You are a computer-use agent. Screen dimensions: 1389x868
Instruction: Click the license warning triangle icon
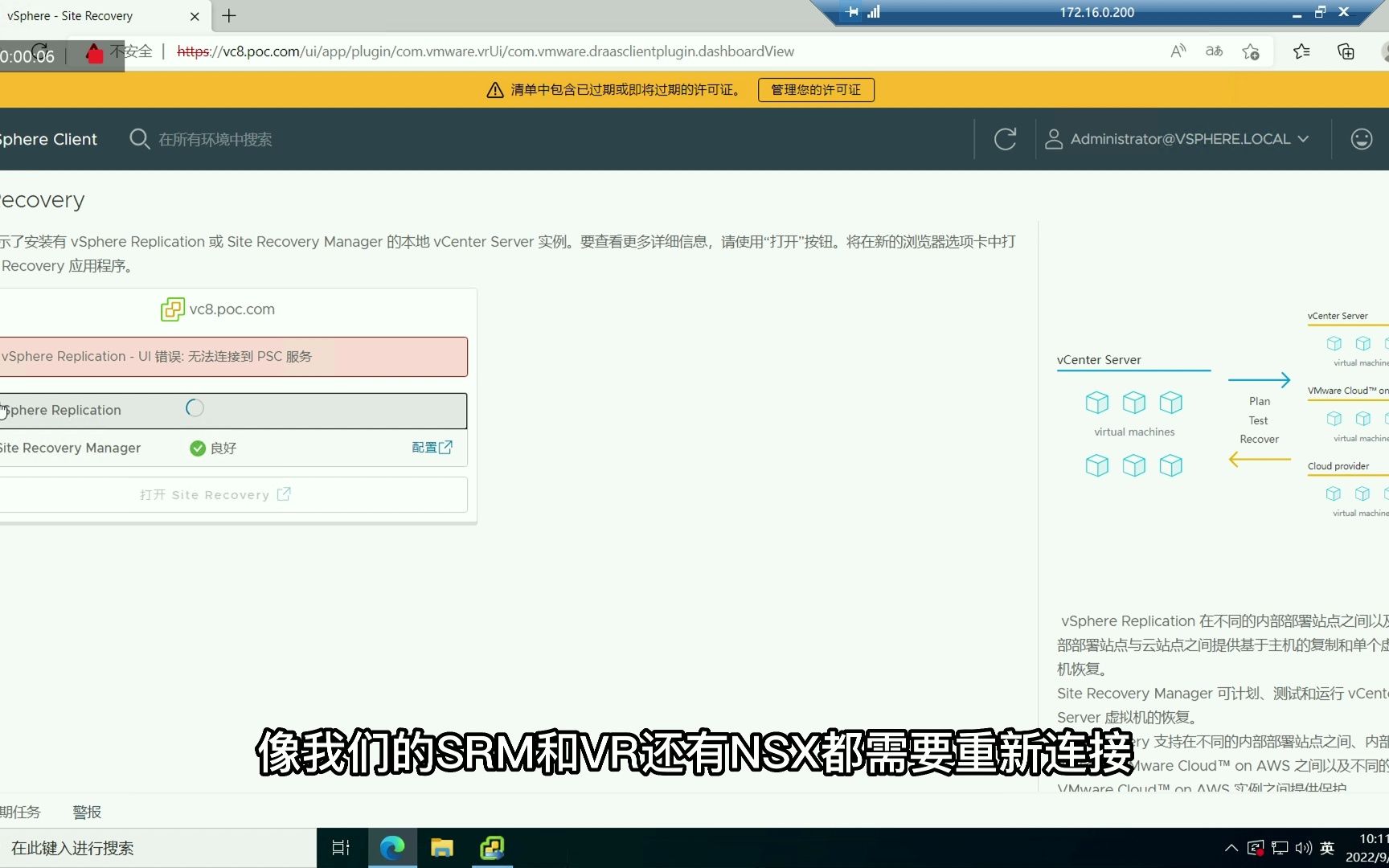495,90
